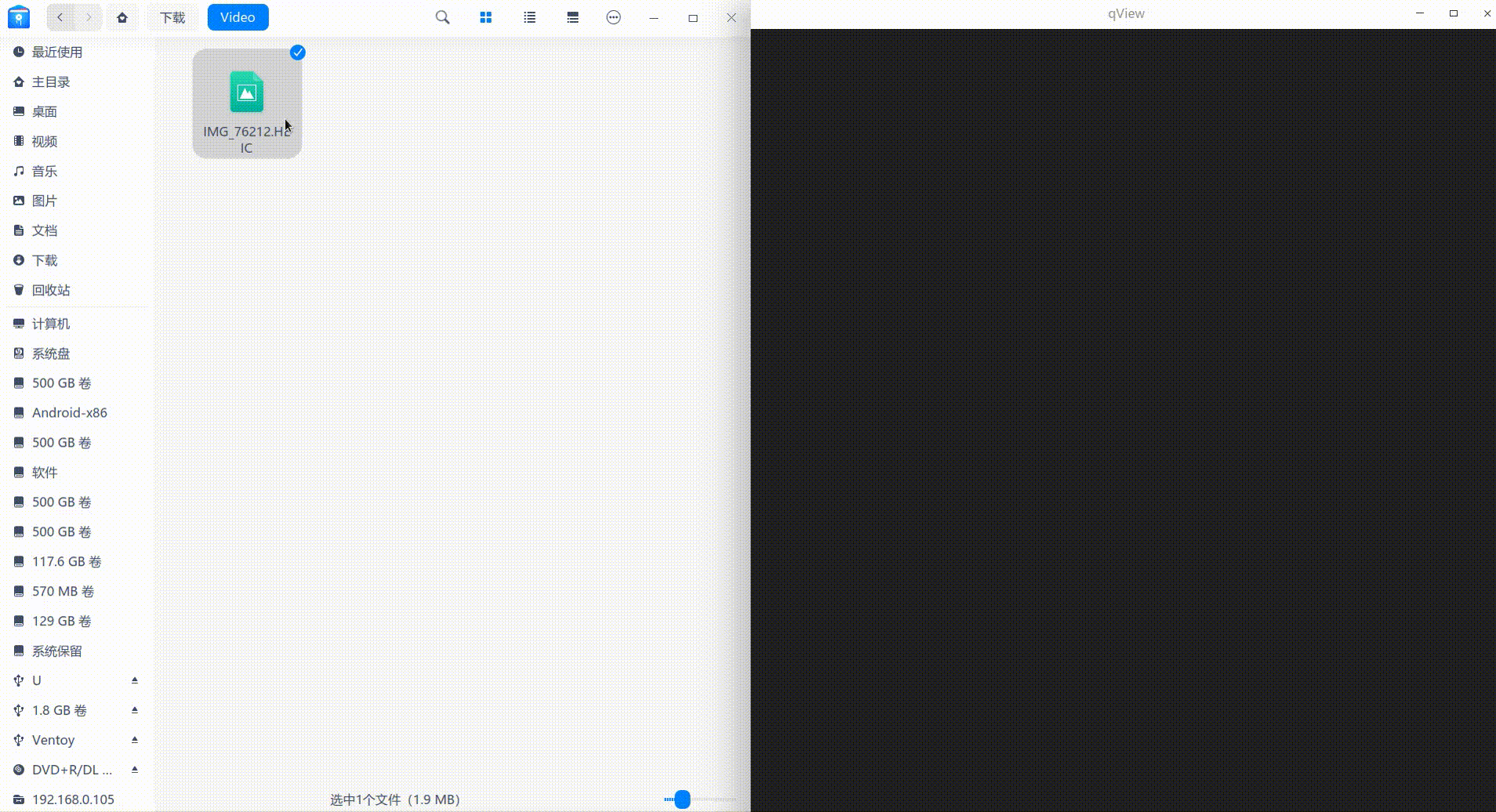Viewport: 1496px width, 812px height.
Task: Switch to list view
Action: click(528, 17)
